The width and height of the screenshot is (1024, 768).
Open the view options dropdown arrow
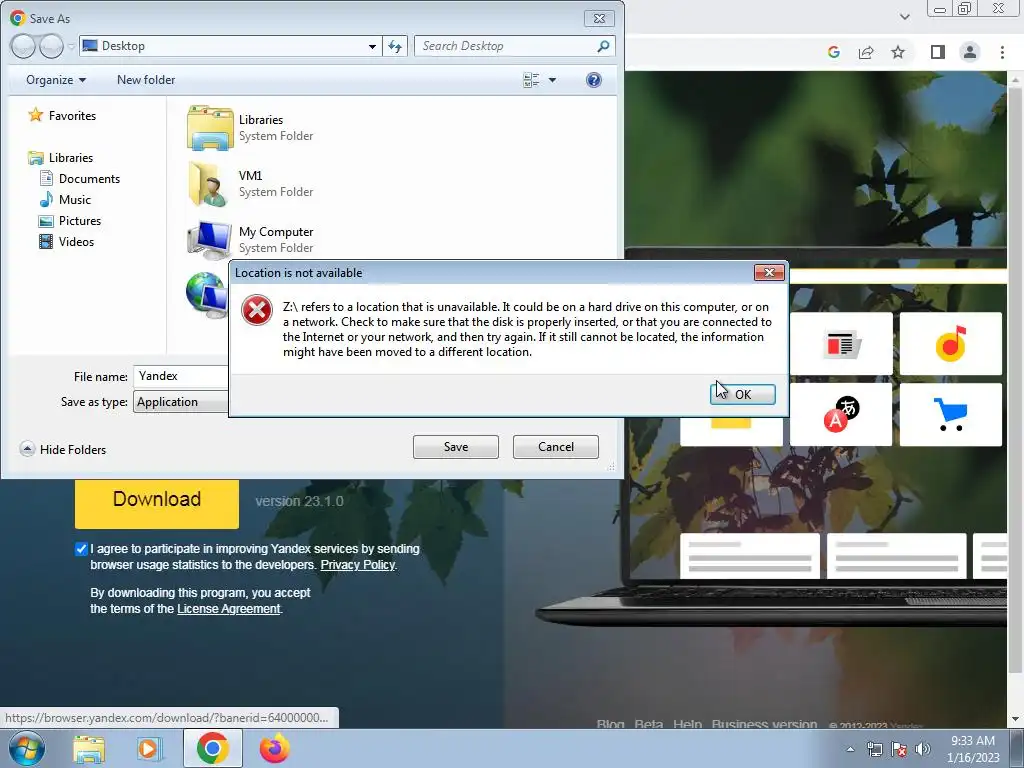552,80
